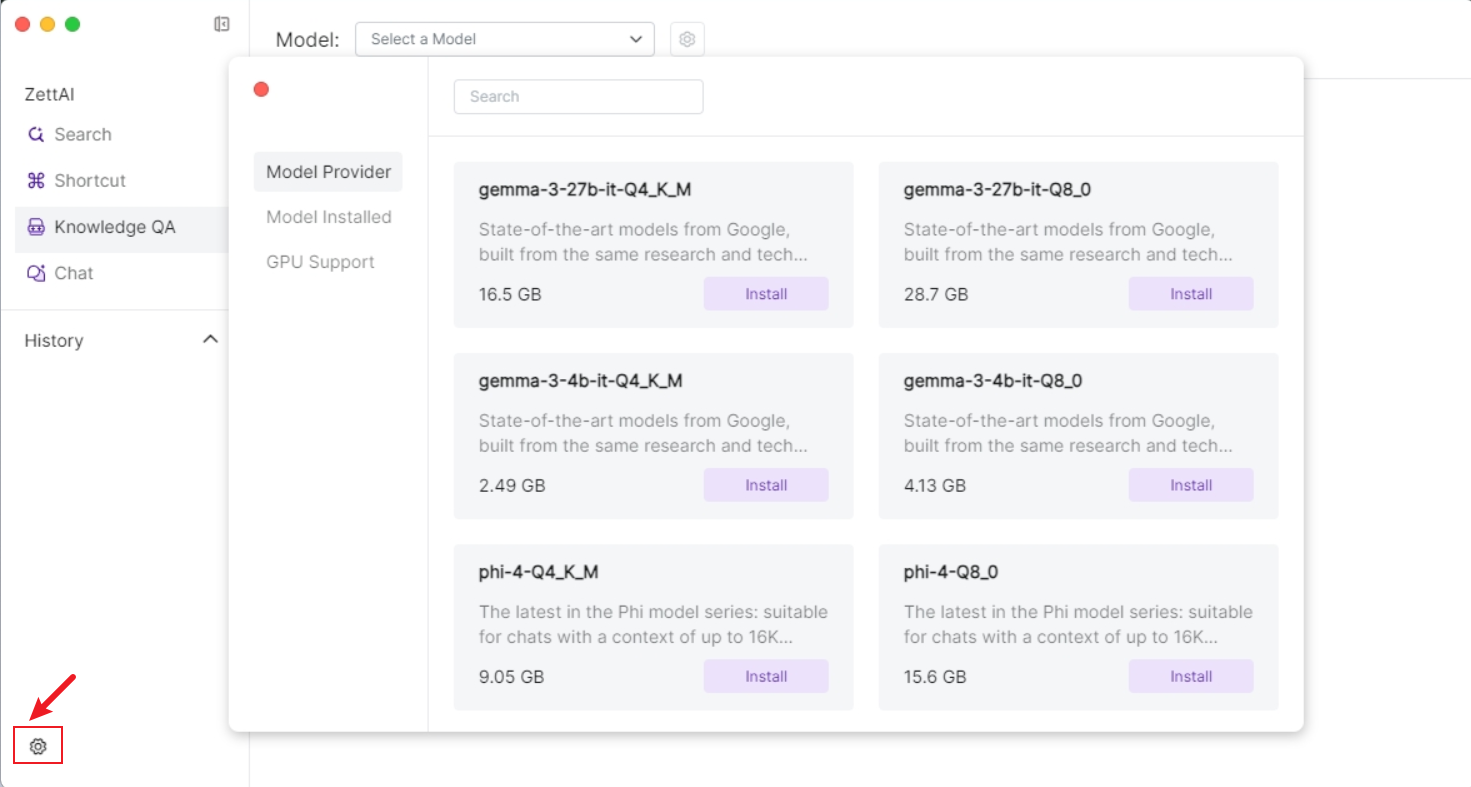Install gemma-3-27b-it-Q8_0 model

1190,294
